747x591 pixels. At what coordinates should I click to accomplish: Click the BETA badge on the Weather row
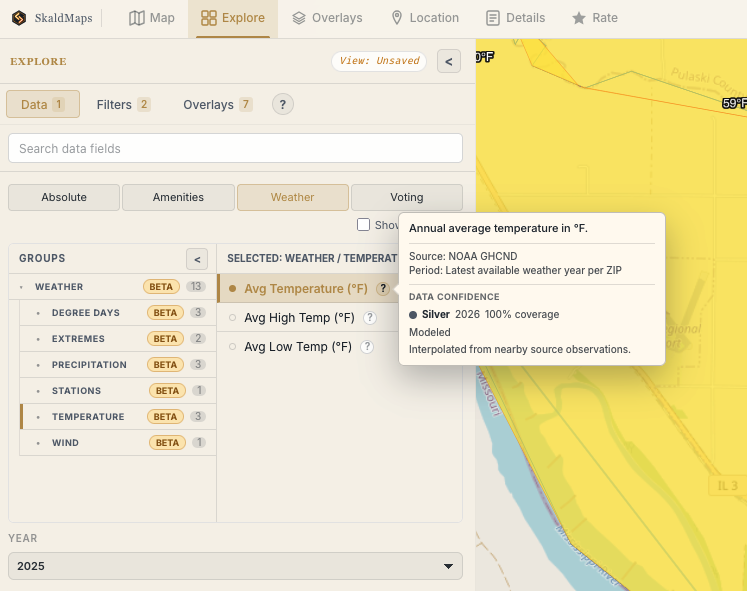tap(161, 287)
